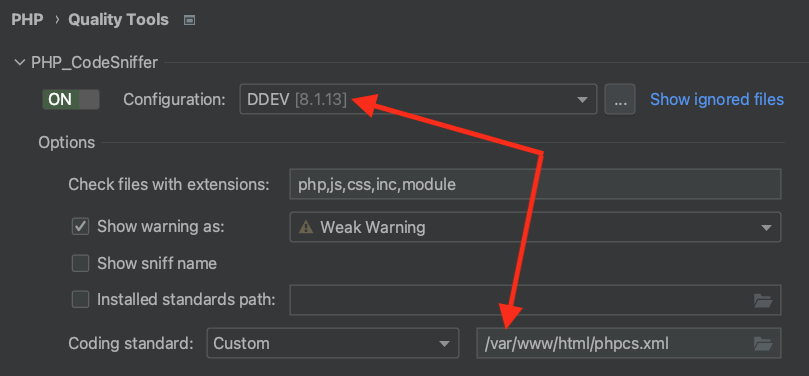This screenshot has height=376, width=809.
Task: Browse folder for phpcs.xml ruleset path
Action: tap(763, 343)
